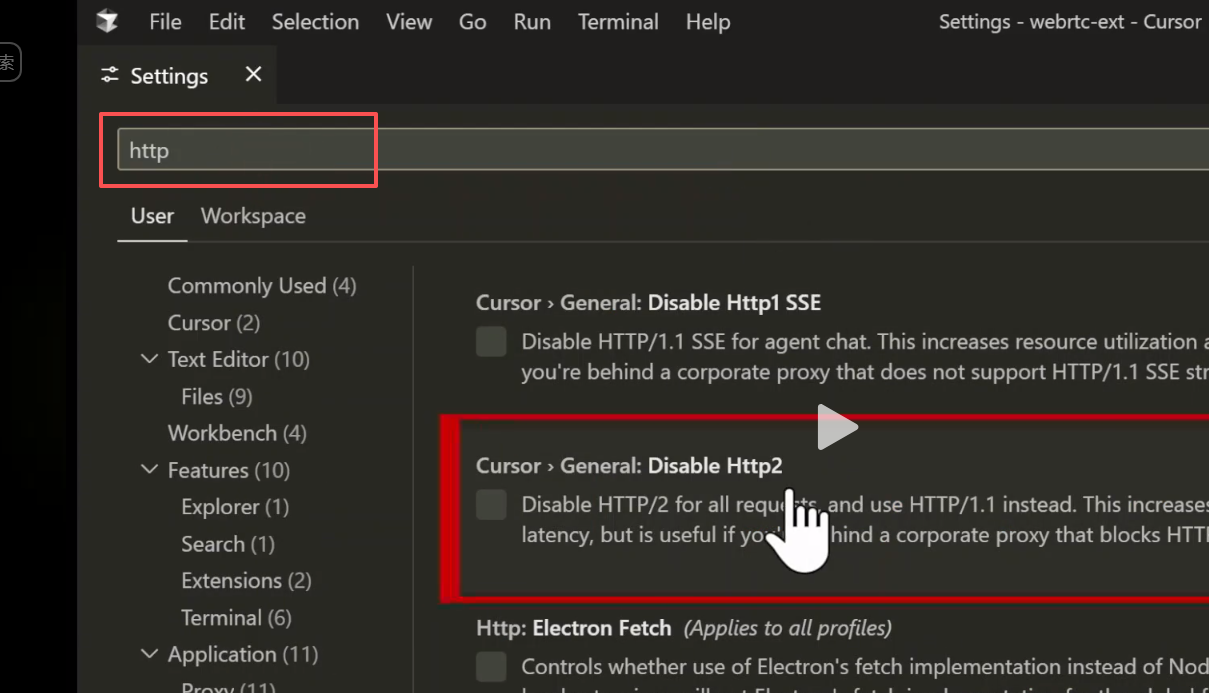Collapse the Features tree section
The width and height of the screenshot is (1209, 693).
tap(150, 470)
